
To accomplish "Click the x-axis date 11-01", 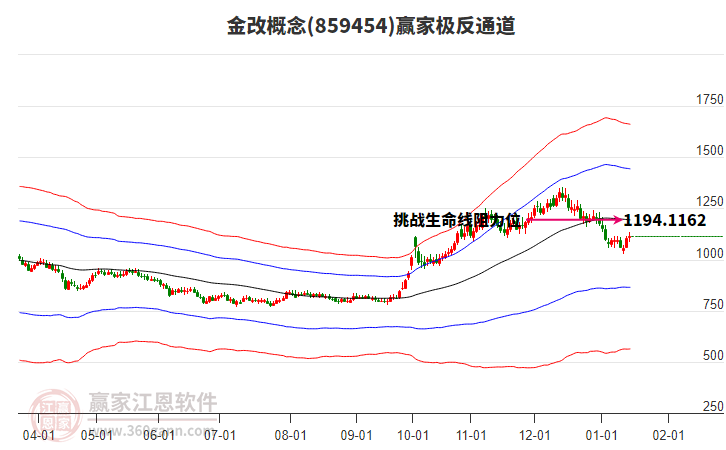I will coord(471,435).
